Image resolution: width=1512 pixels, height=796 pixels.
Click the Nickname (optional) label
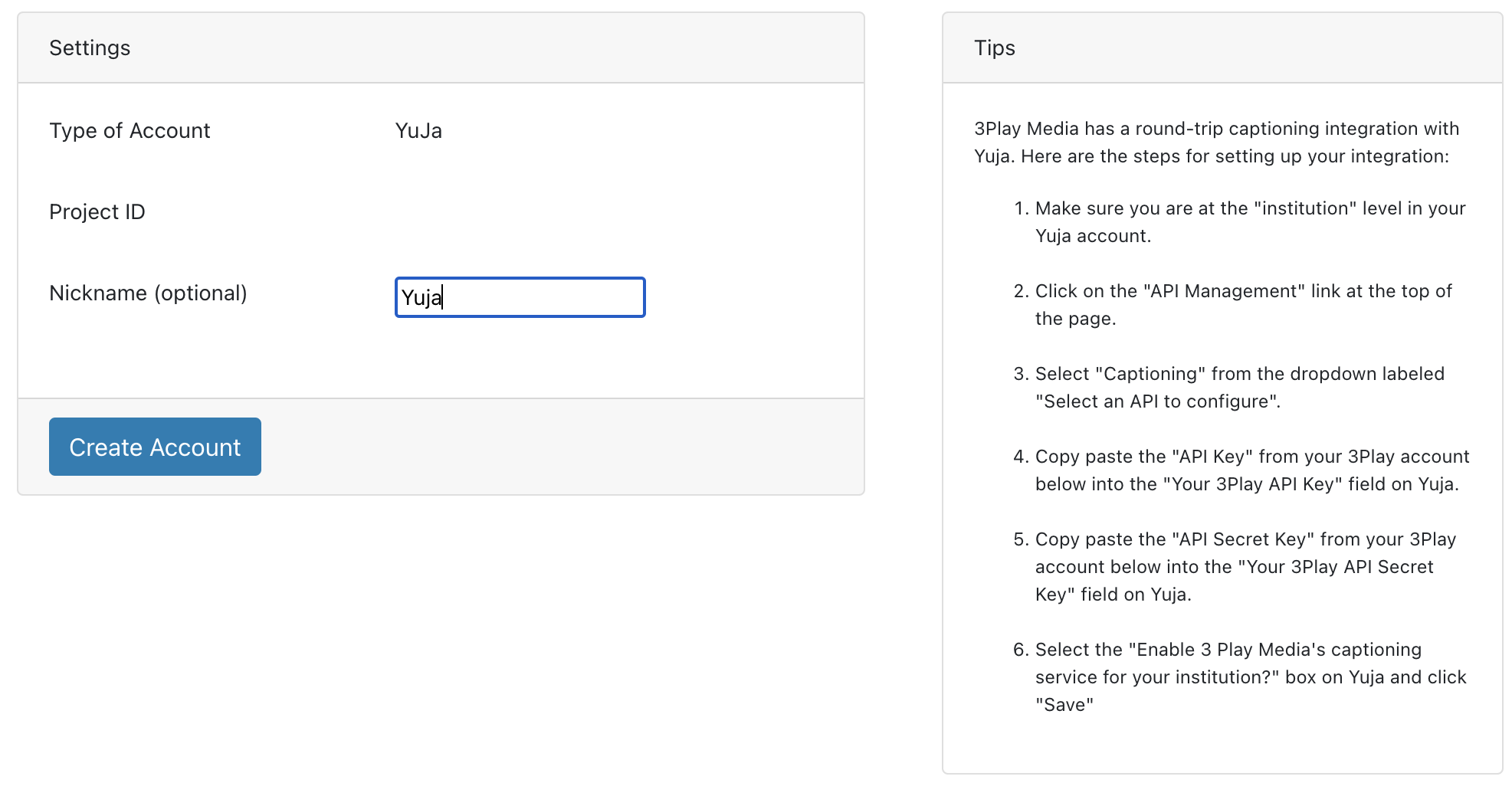click(148, 293)
